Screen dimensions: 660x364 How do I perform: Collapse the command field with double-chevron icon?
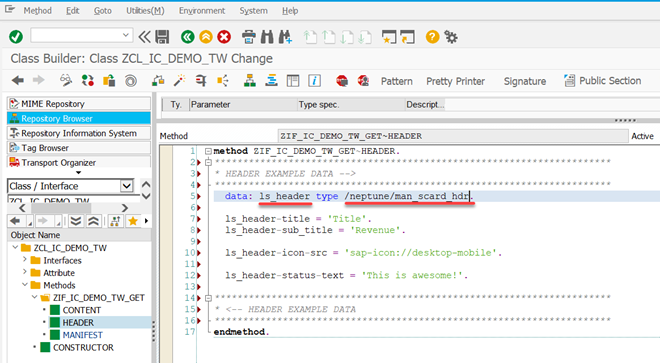click(x=144, y=37)
